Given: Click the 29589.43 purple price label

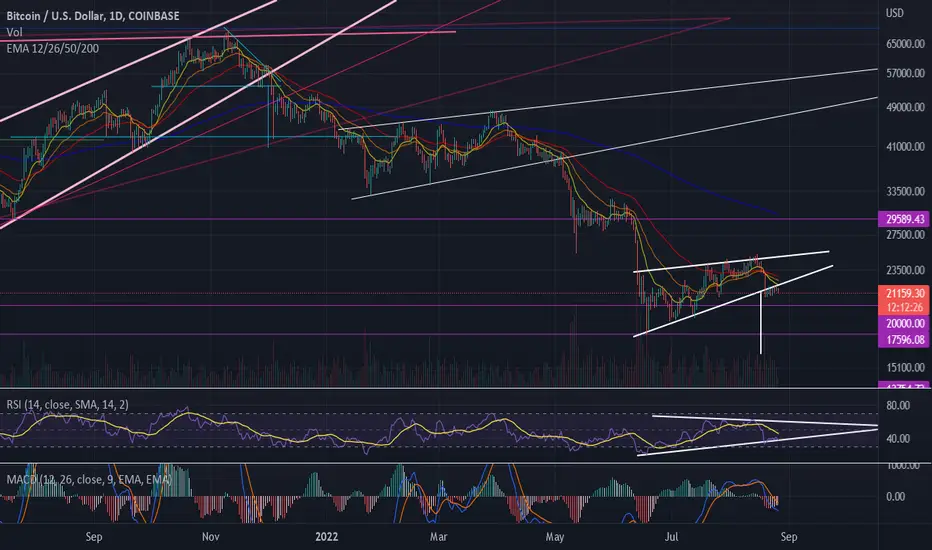Looking at the screenshot, I should [x=905, y=219].
